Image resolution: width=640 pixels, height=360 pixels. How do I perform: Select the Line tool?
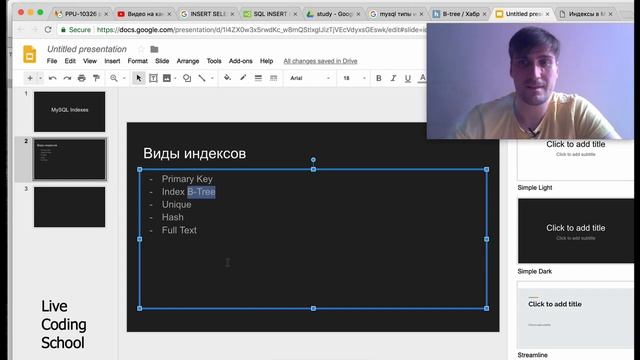click(202, 78)
